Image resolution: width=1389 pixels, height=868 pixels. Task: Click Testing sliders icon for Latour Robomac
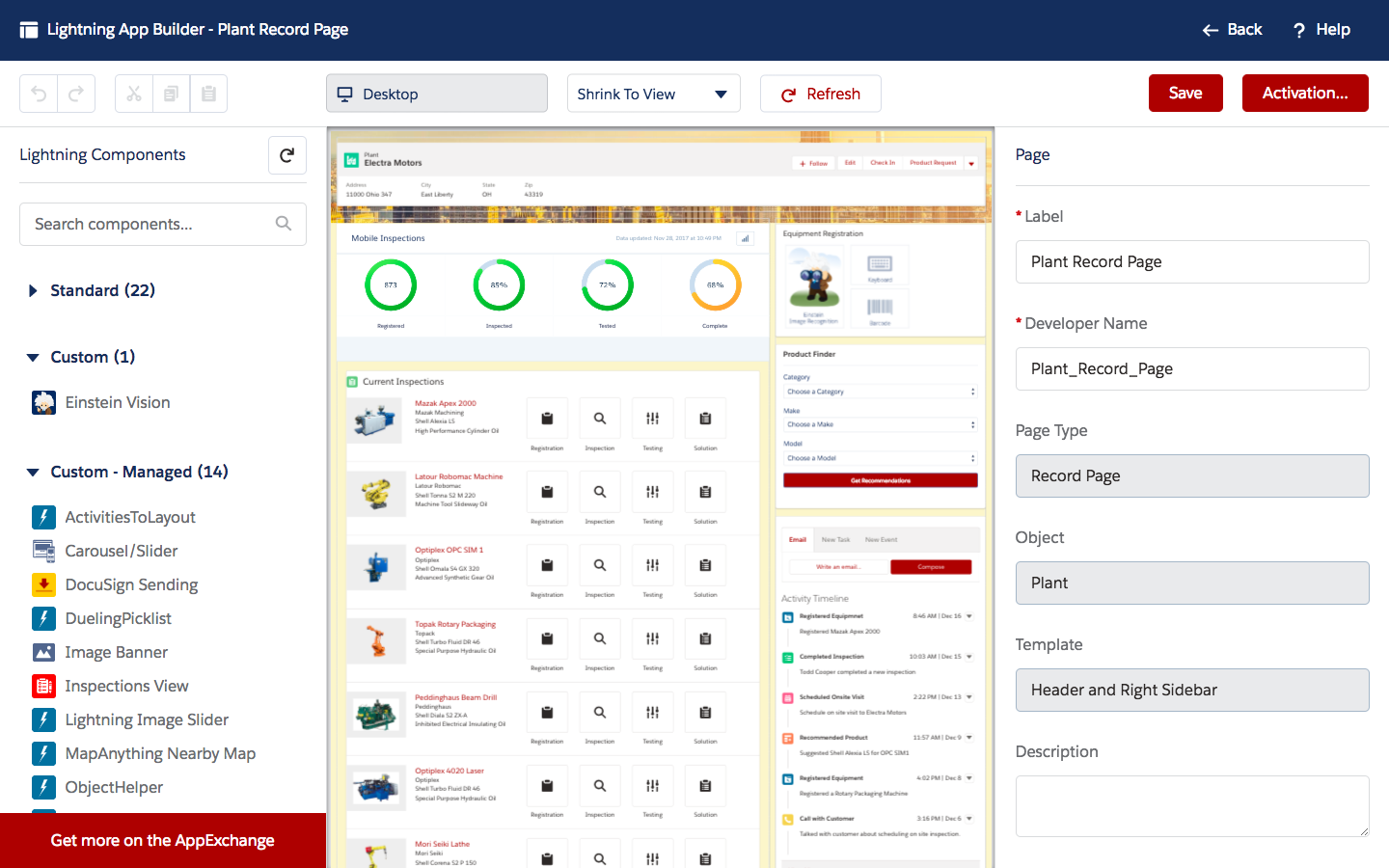click(653, 492)
